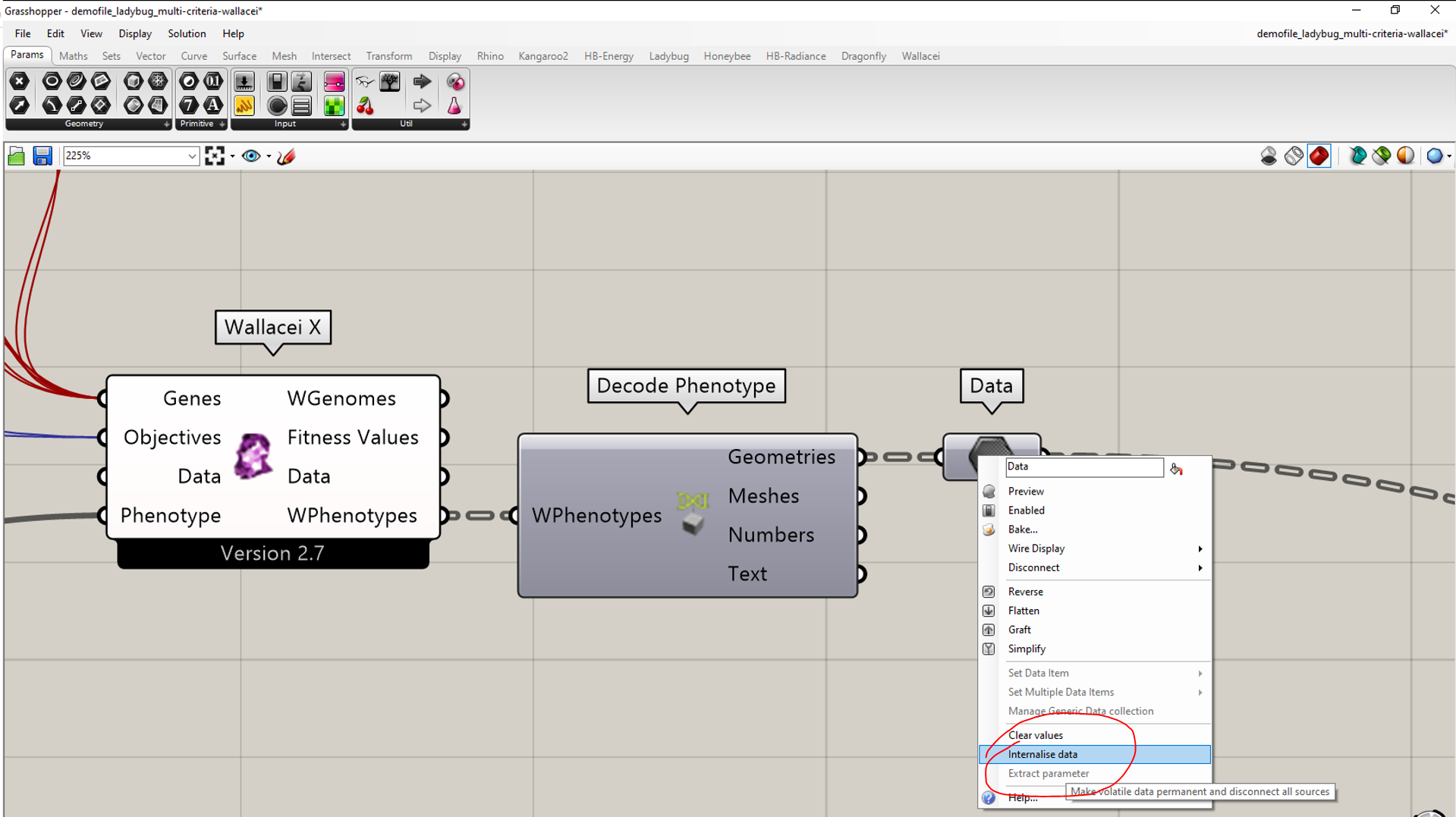The image size is (1456, 817).
Task: Open the Solution menu
Action: coord(187,33)
